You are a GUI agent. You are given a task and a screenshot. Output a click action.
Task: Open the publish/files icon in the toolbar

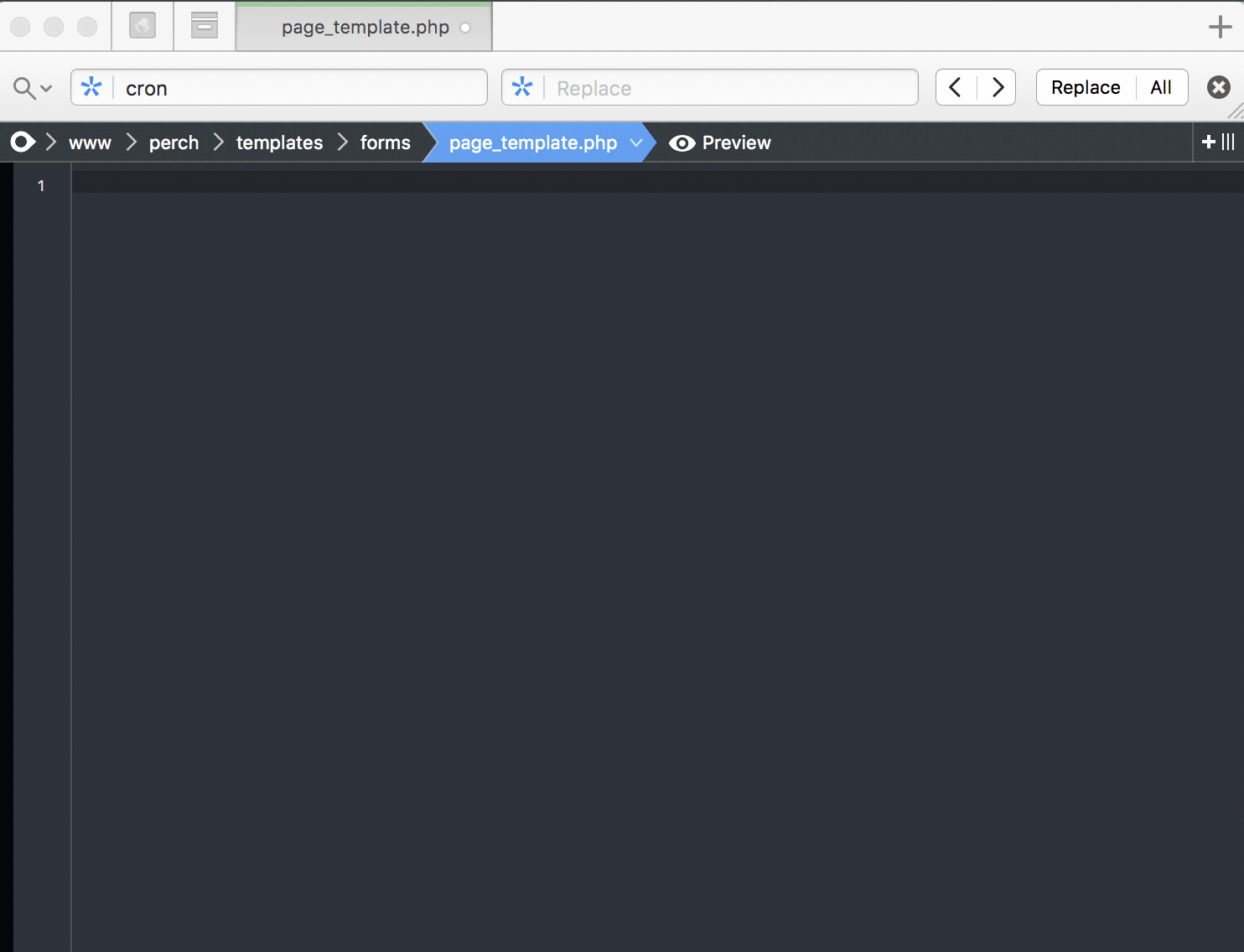pos(204,25)
